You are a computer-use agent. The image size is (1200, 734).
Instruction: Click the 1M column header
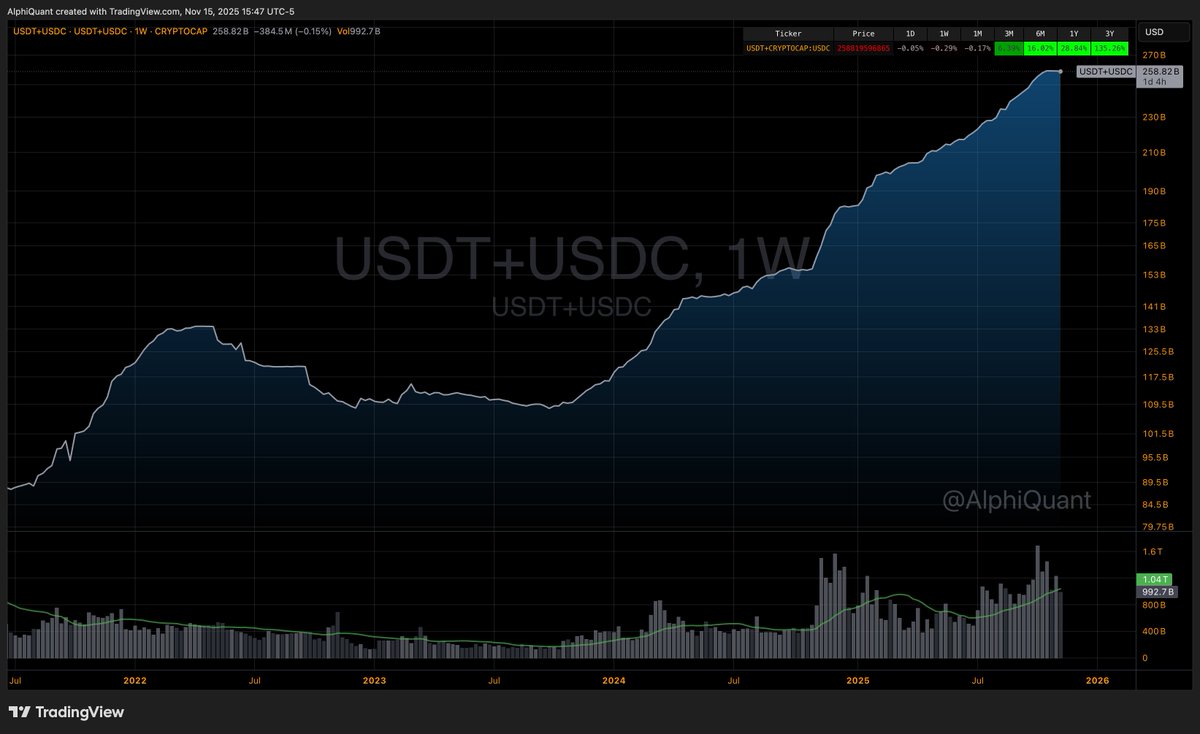[x=976, y=34]
